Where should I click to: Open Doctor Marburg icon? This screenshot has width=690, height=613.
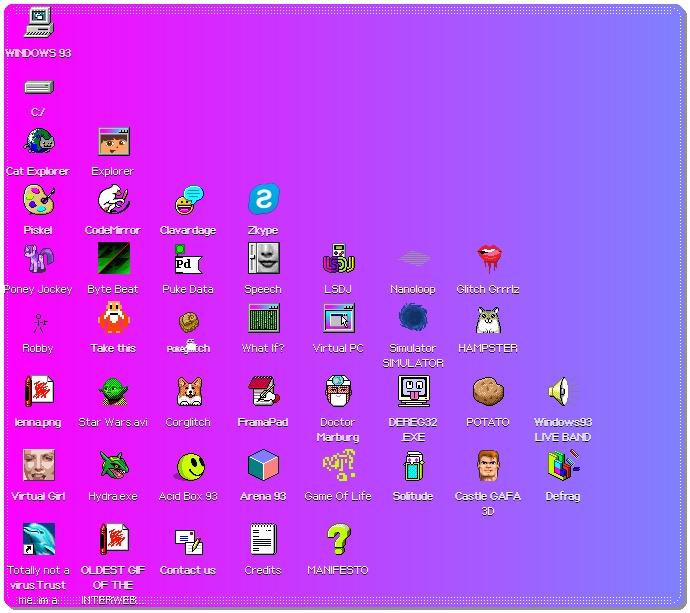click(x=338, y=391)
